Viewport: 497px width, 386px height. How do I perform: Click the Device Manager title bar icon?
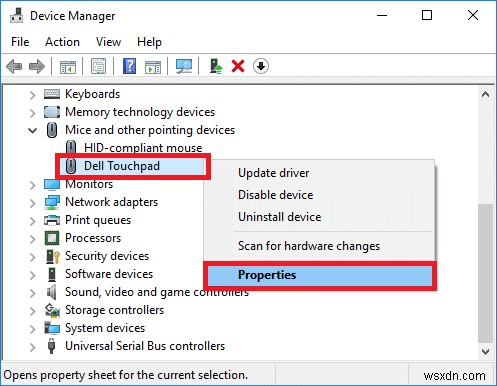pyautogui.click(x=16, y=15)
